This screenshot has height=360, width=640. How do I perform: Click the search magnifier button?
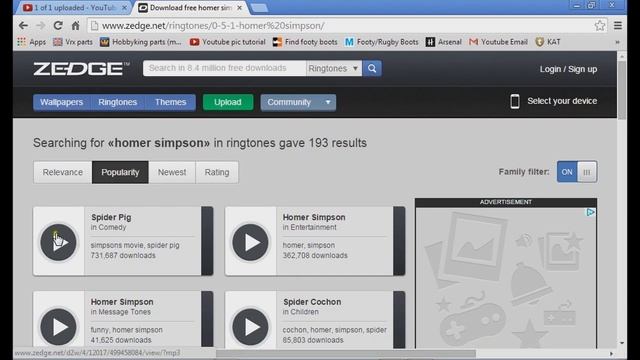pos(372,68)
